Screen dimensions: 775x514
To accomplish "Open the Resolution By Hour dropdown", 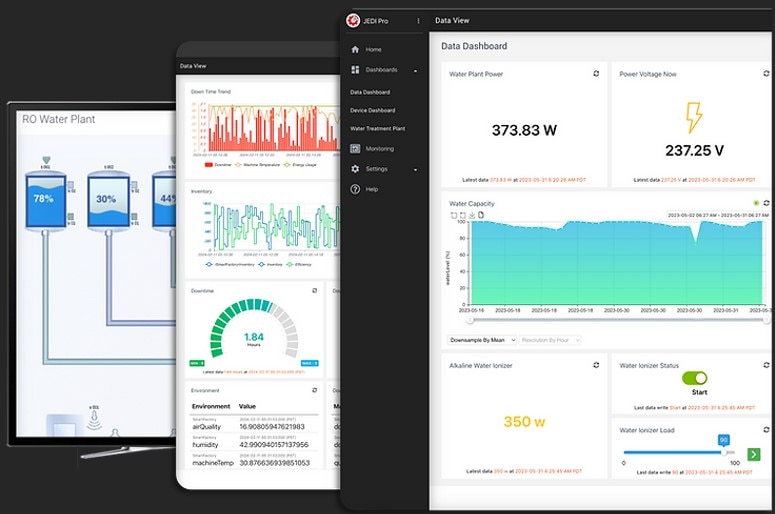I will pos(550,340).
